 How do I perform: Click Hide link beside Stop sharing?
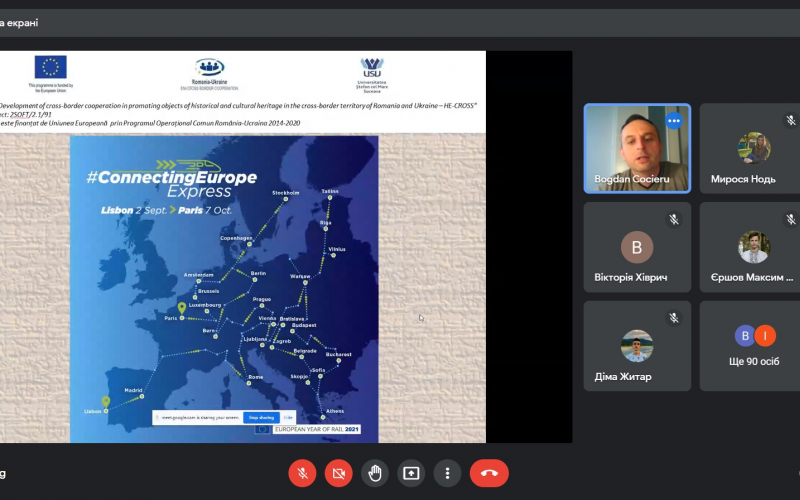click(288, 417)
